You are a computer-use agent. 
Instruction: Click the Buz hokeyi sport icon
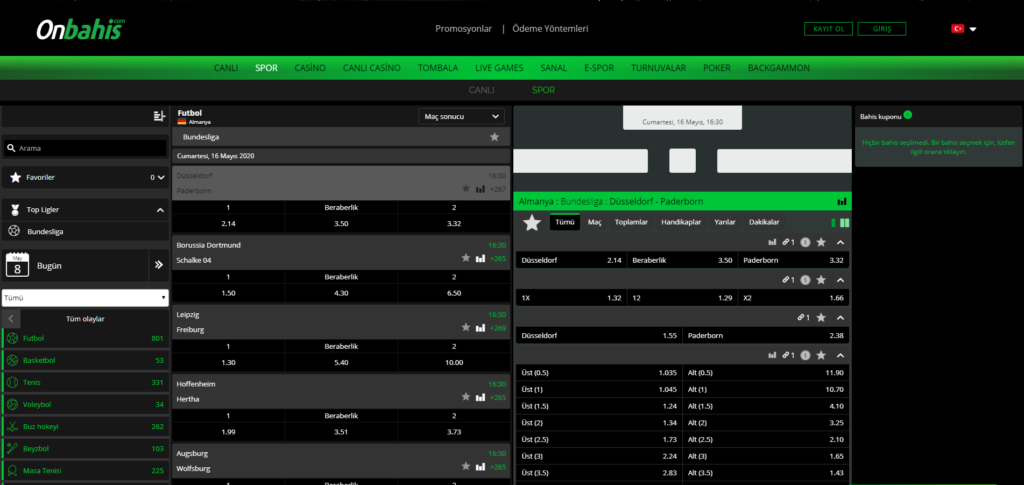[12, 427]
